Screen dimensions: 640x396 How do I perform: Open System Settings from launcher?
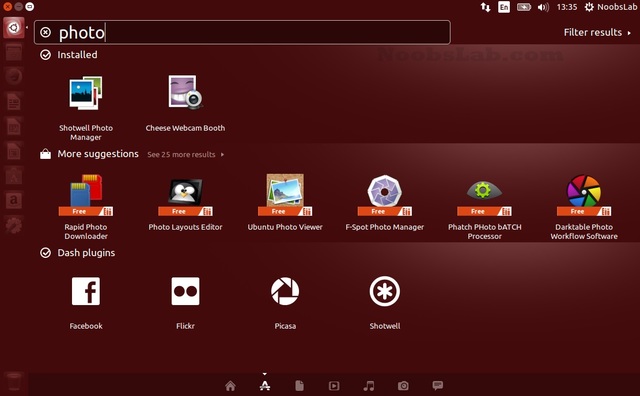point(13,225)
